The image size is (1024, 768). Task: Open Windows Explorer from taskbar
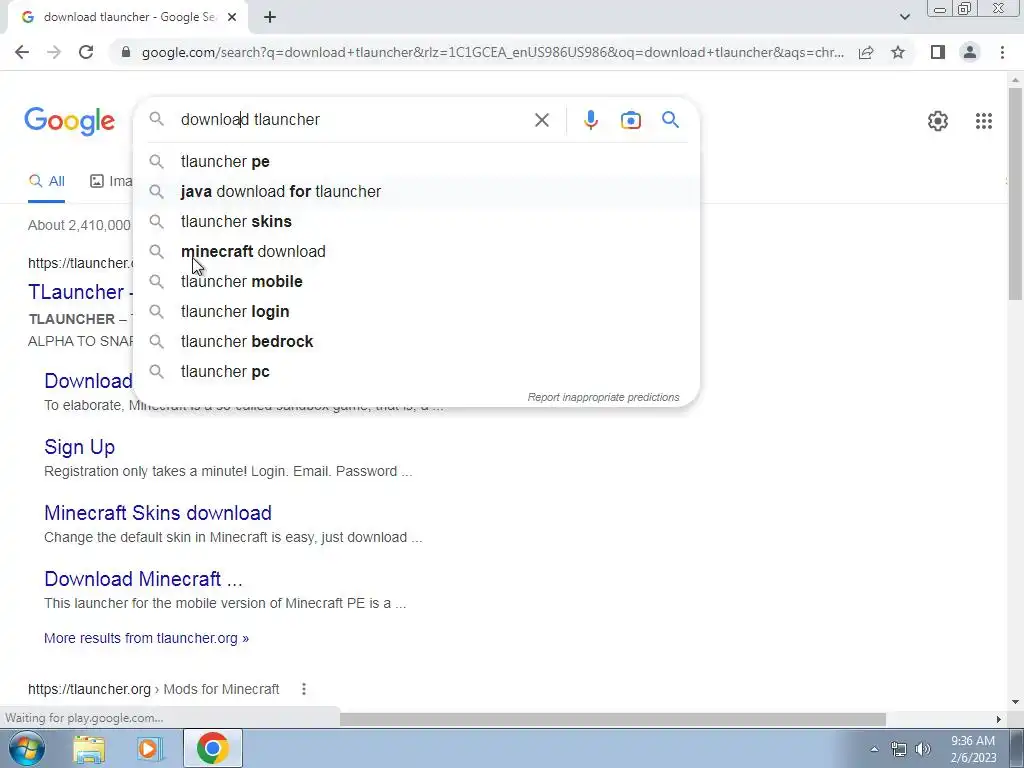point(89,749)
